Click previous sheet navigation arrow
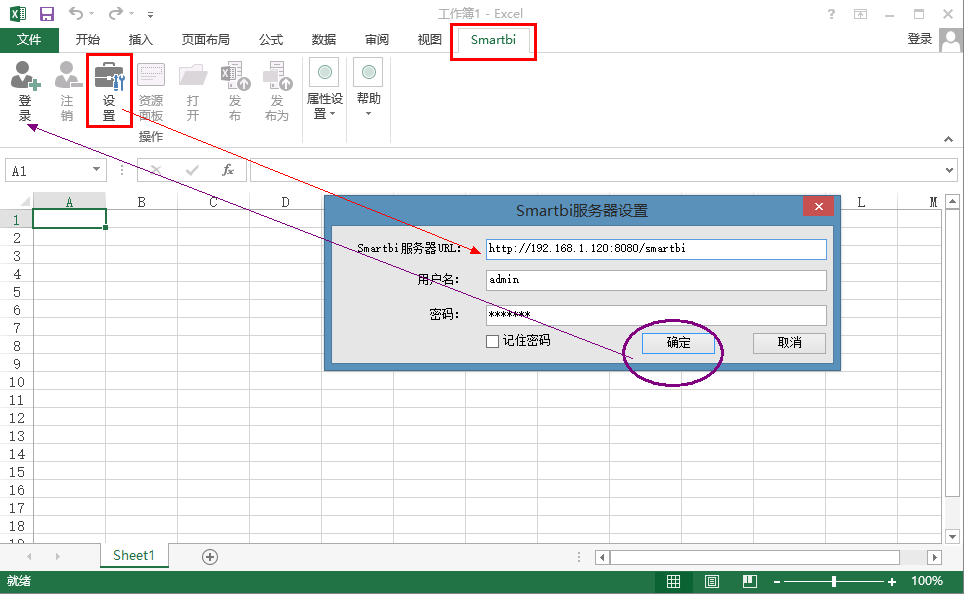The height and width of the screenshot is (594, 964). coord(29,556)
